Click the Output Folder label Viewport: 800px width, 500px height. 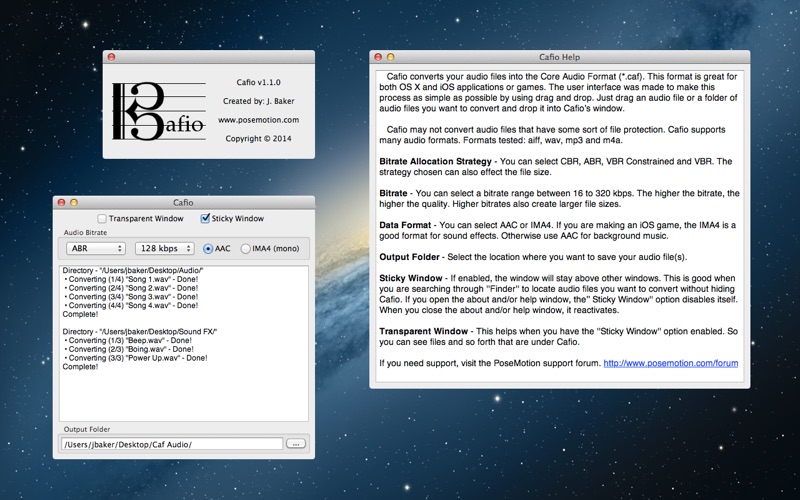click(x=87, y=429)
